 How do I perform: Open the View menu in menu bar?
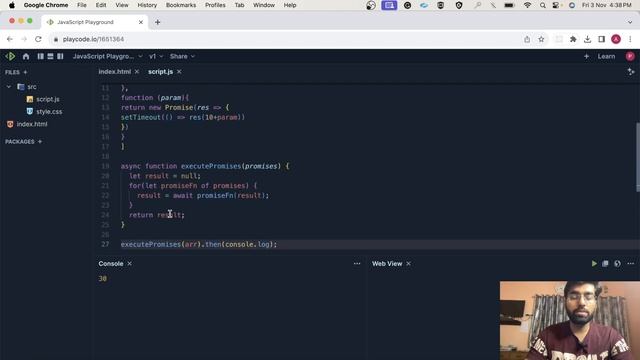pyautogui.click(x=122, y=5)
